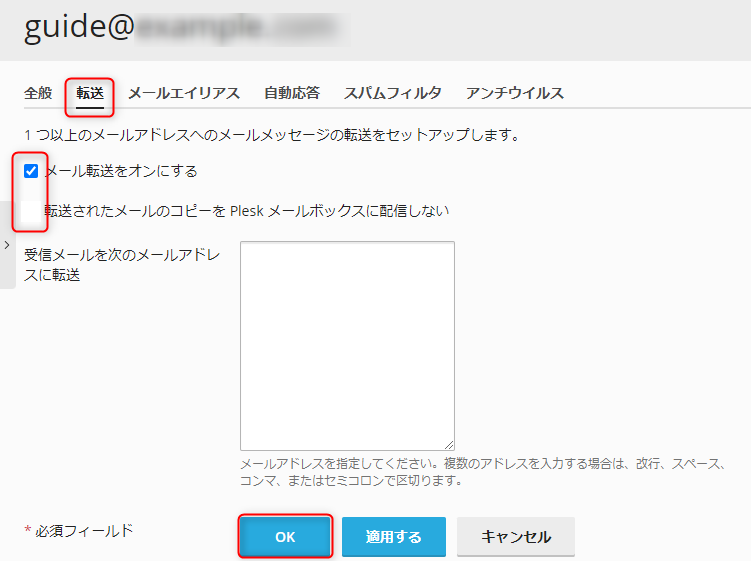Viewport: 751px width, 561px height.
Task: Click the 受信メールを次のメールアドレスに転送 label
Action: click(122, 265)
